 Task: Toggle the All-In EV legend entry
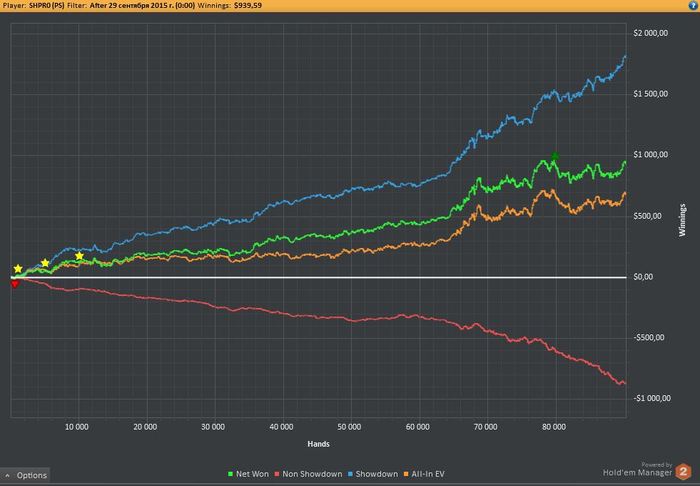424,474
